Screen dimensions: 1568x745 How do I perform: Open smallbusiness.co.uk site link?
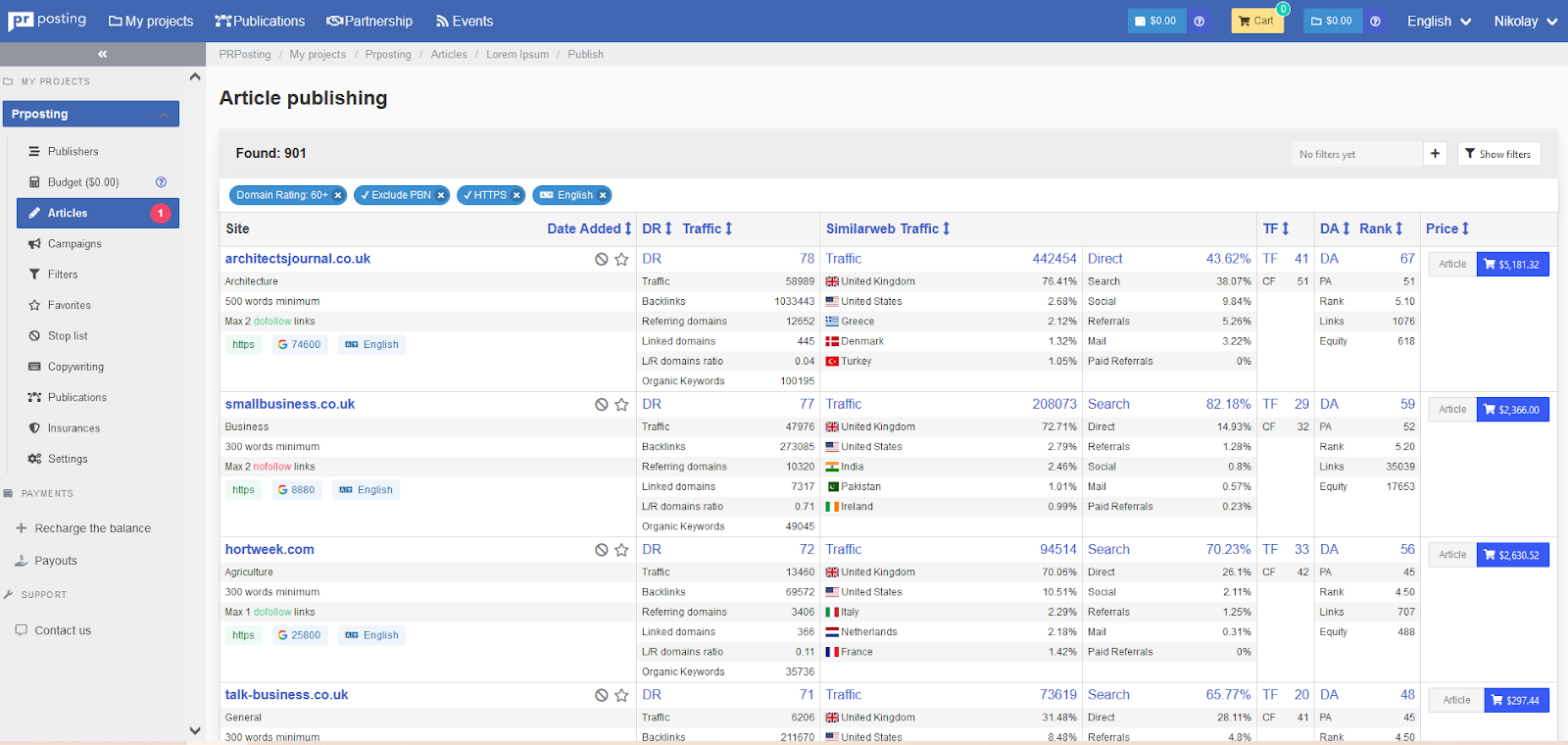[290, 404]
